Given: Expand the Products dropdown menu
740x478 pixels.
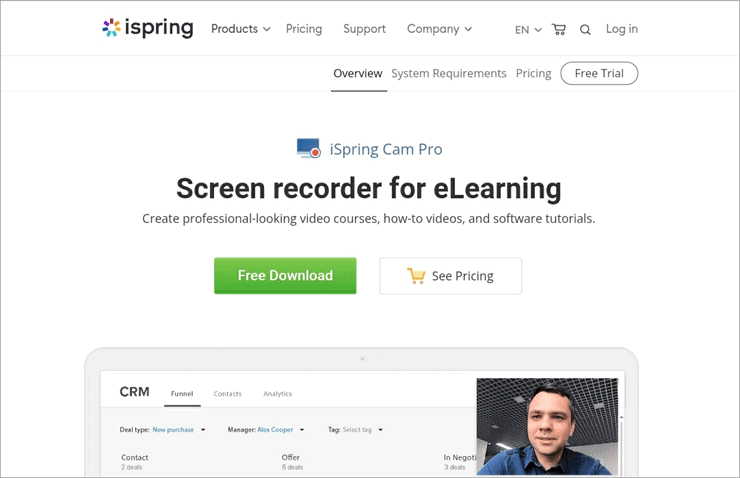Looking at the screenshot, I should click(x=240, y=29).
